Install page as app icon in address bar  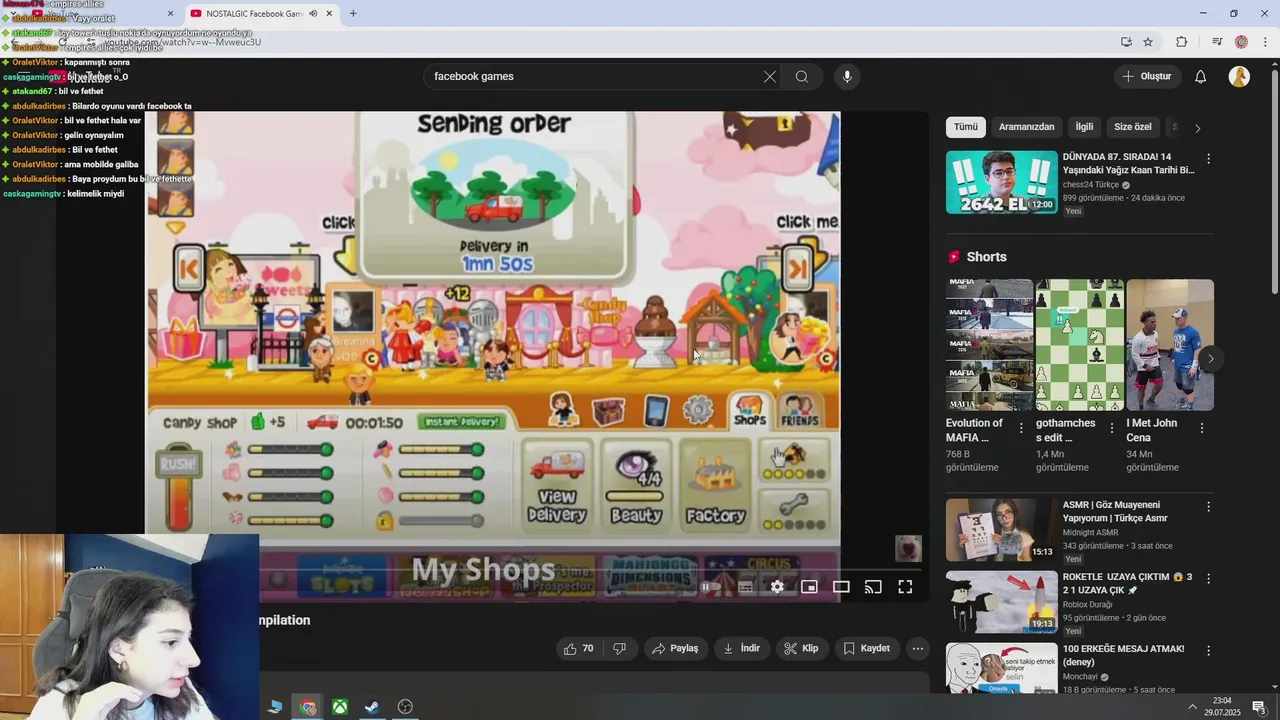[1126, 42]
